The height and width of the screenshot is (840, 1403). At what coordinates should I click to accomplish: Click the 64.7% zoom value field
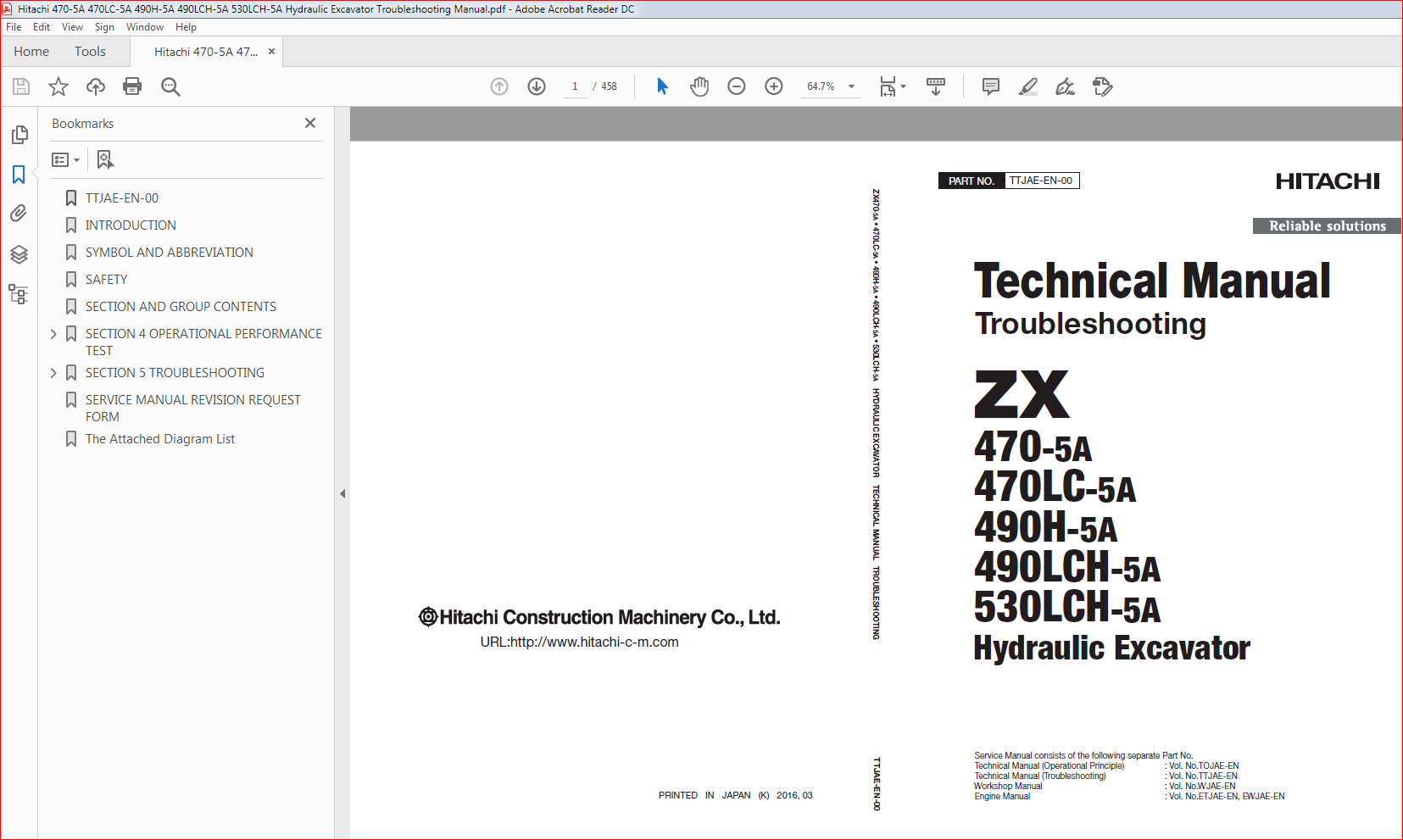821,86
